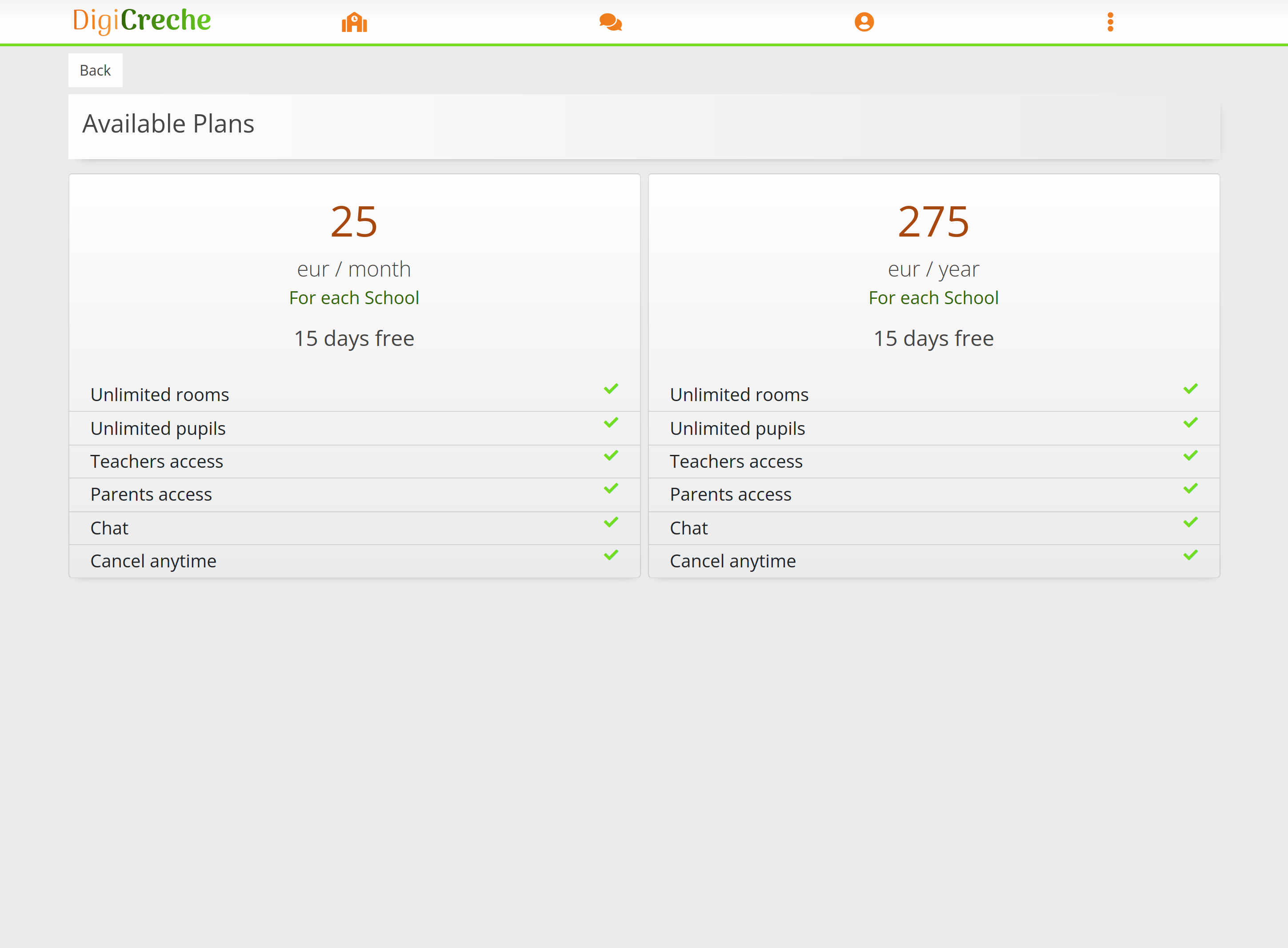The width and height of the screenshot is (1288, 948).
Task: Click 'Chat' text in yearly plan
Action: [689, 528]
